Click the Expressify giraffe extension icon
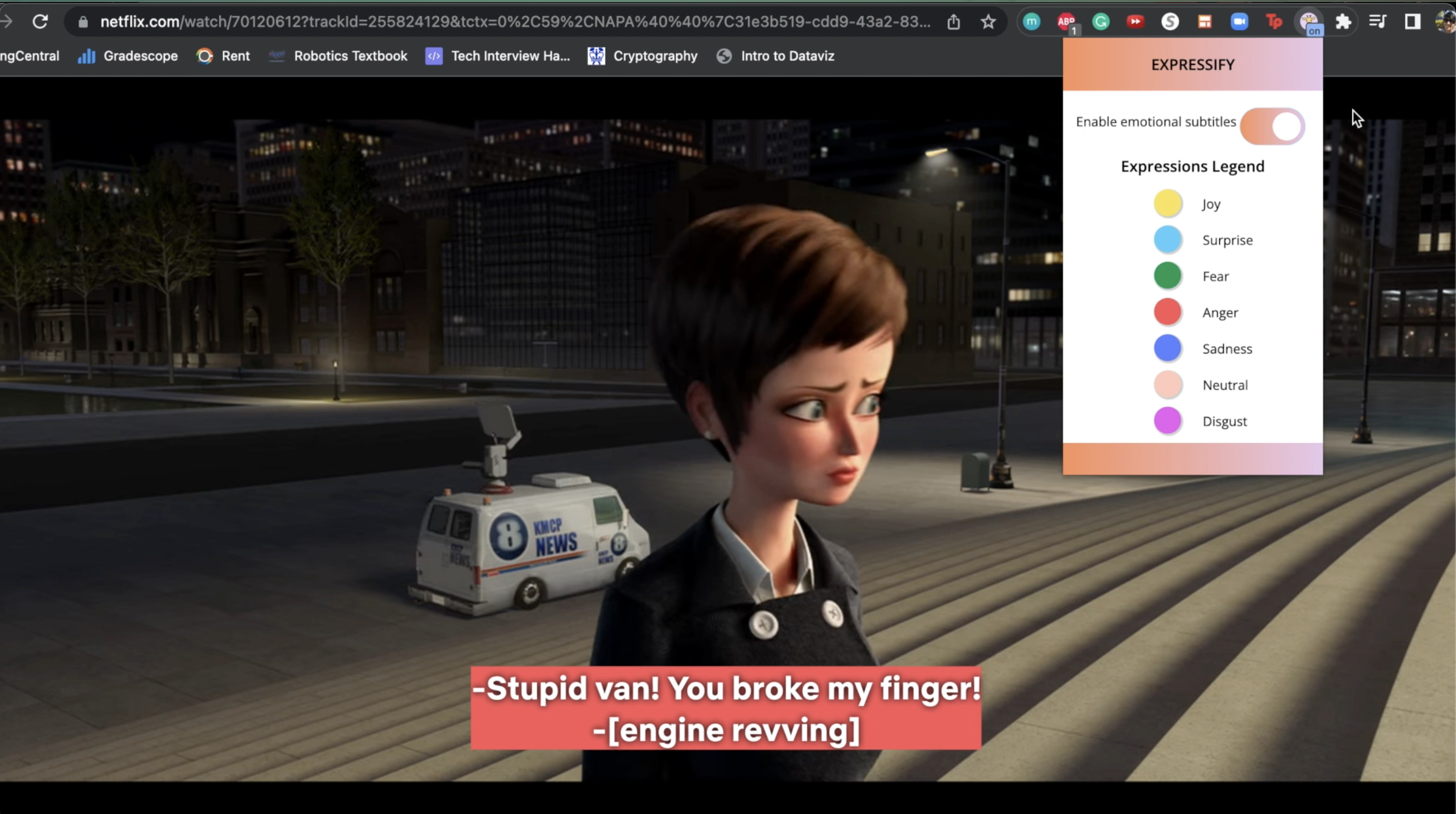1456x814 pixels. [1309, 22]
